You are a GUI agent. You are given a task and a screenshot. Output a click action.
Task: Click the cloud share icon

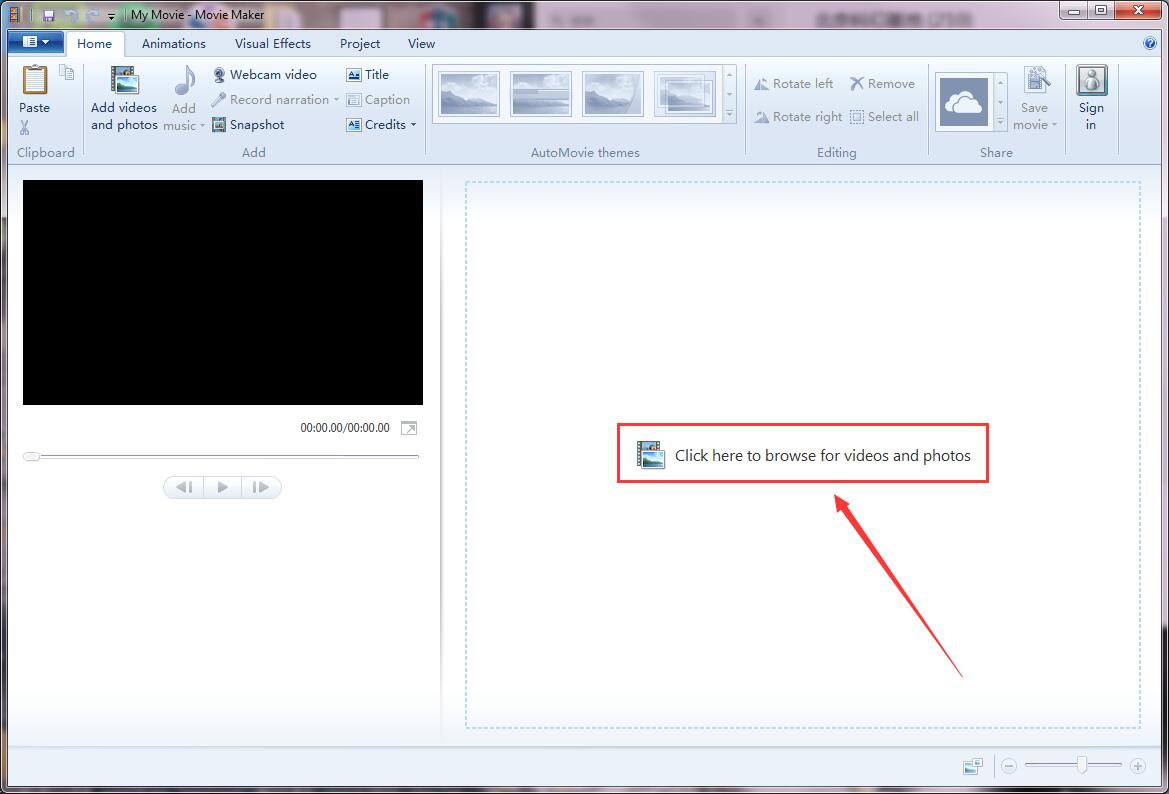963,102
